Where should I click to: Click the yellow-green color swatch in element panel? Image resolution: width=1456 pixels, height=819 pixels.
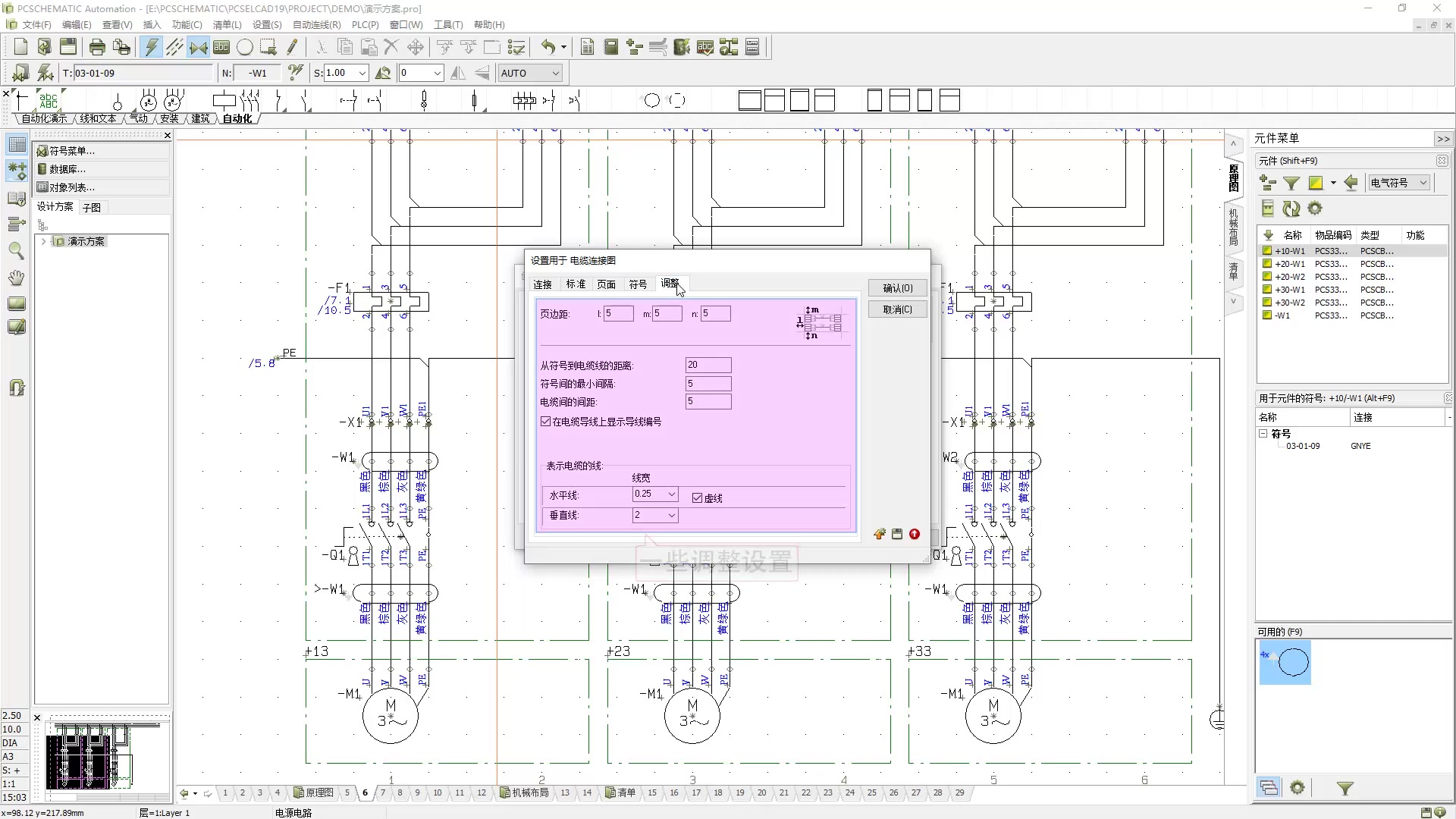click(x=1316, y=183)
